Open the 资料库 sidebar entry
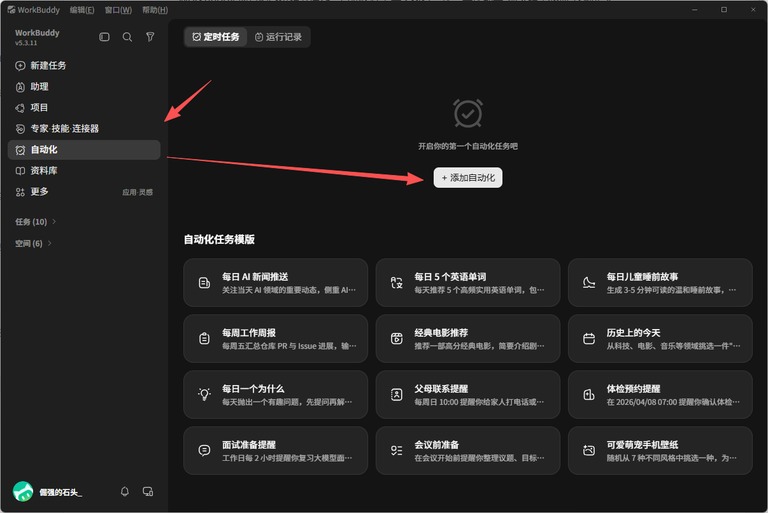The image size is (768, 513). [x=84, y=171]
